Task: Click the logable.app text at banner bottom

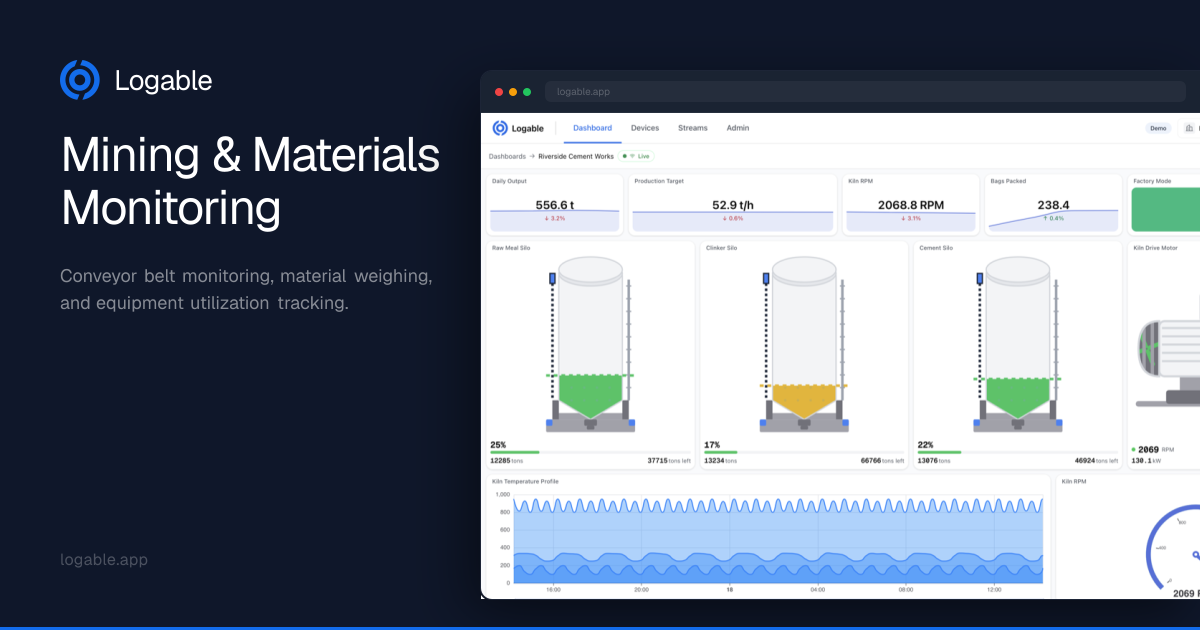Action: (104, 560)
